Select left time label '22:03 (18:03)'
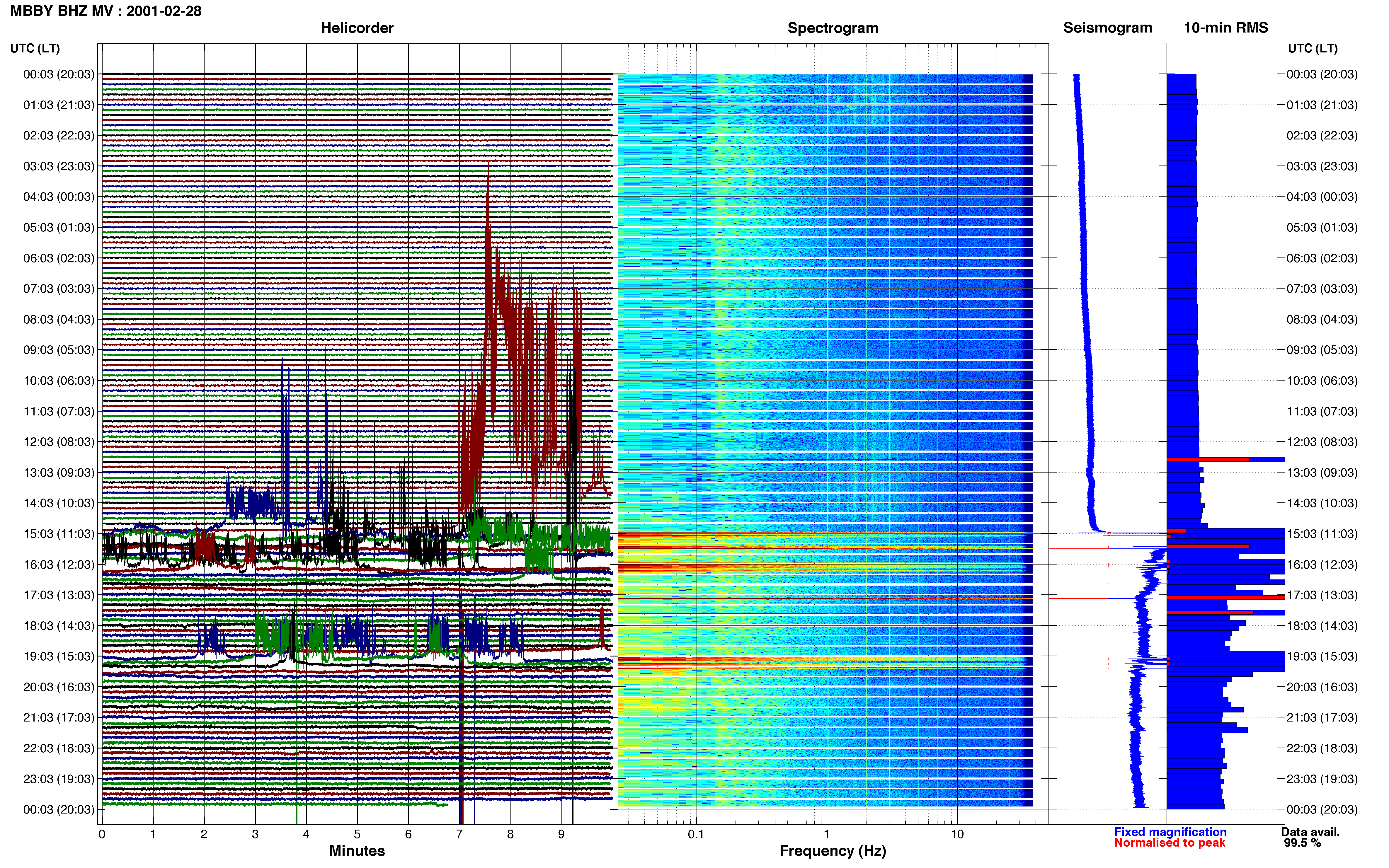This screenshot has height=868, width=1389. coord(59,748)
